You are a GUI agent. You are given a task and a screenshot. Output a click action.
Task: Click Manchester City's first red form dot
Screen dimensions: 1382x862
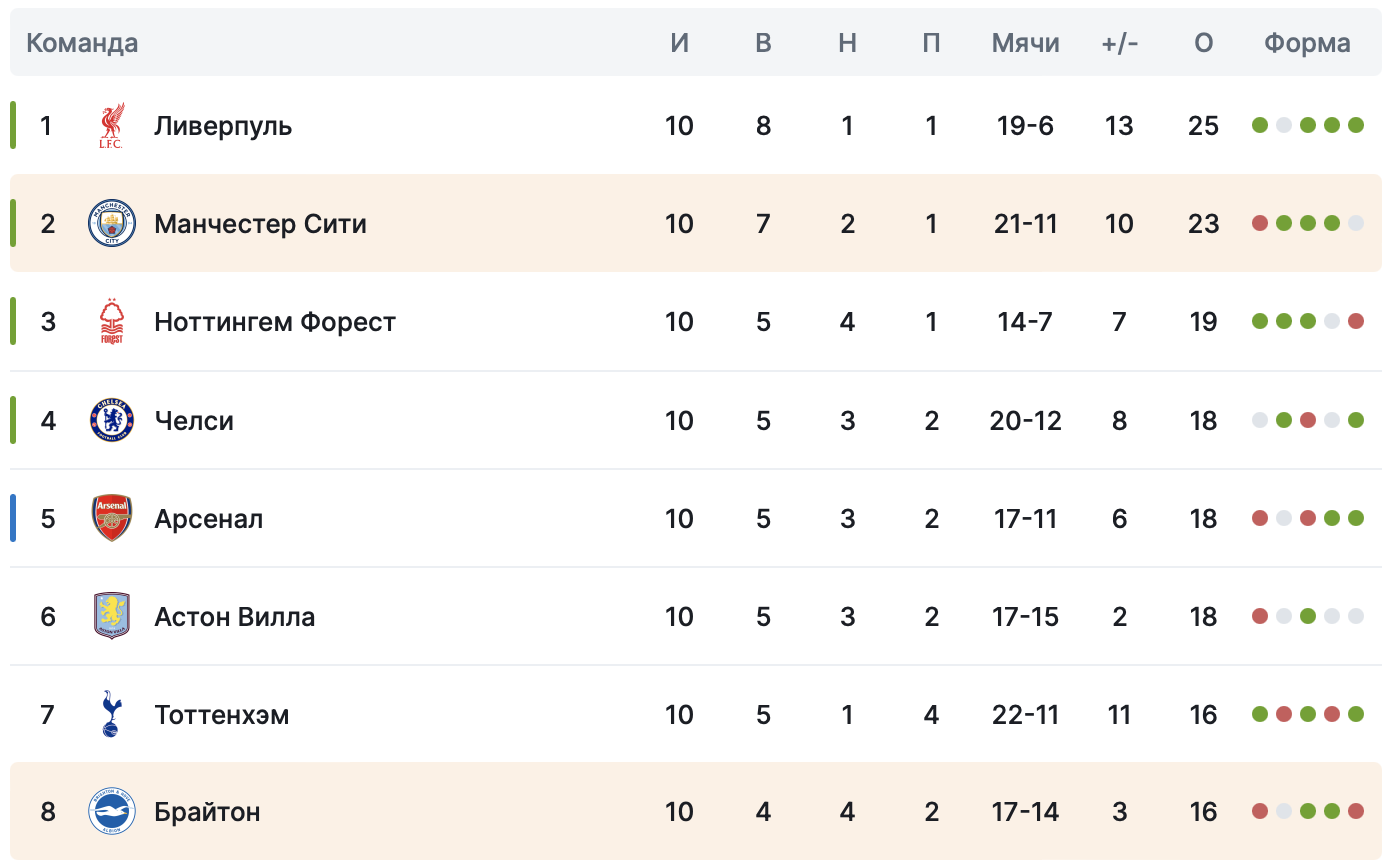(1260, 223)
